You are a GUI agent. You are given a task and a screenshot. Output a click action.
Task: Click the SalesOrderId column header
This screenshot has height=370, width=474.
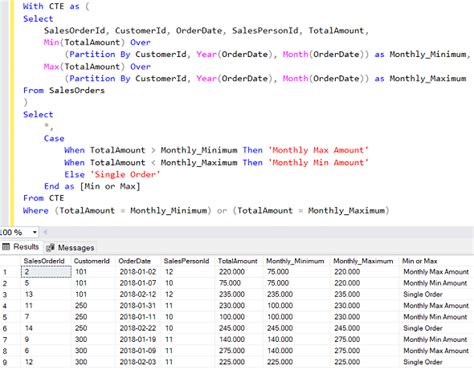click(x=44, y=261)
